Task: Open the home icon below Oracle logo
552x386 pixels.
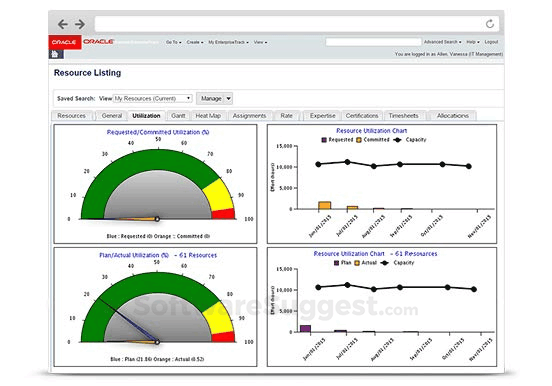Action: pyautogui.click(x=55, y=54)
